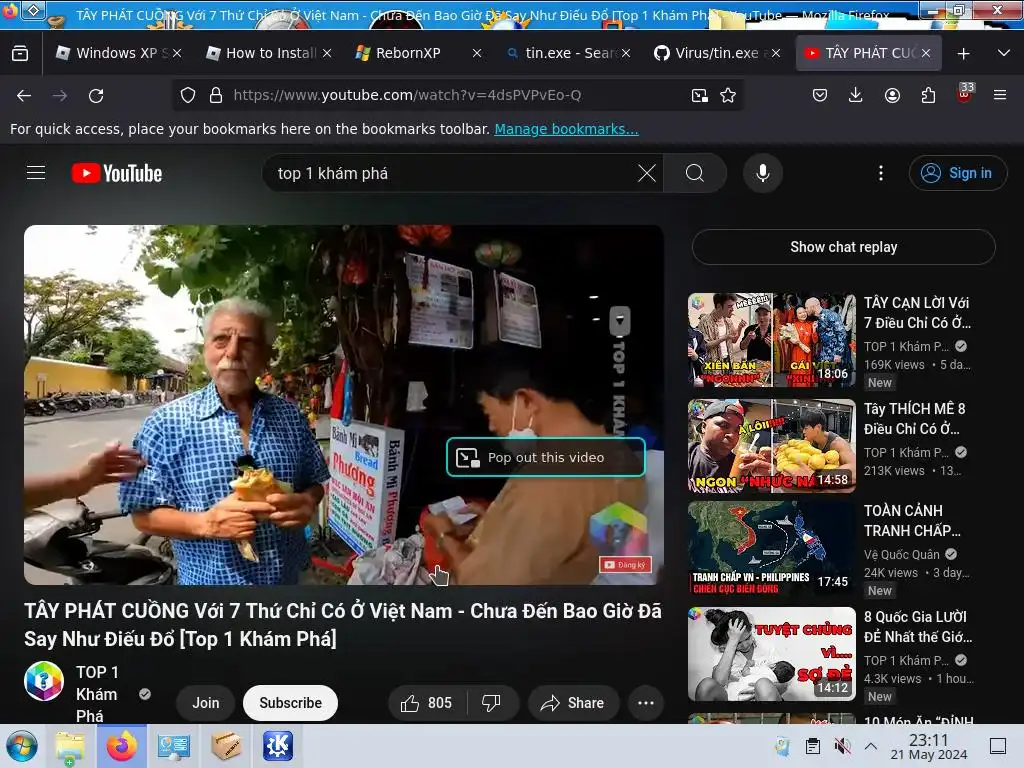This screenshot has width=1024, height=768.
Task: Close the RebornXP tab
Action: tap(477, 53)
